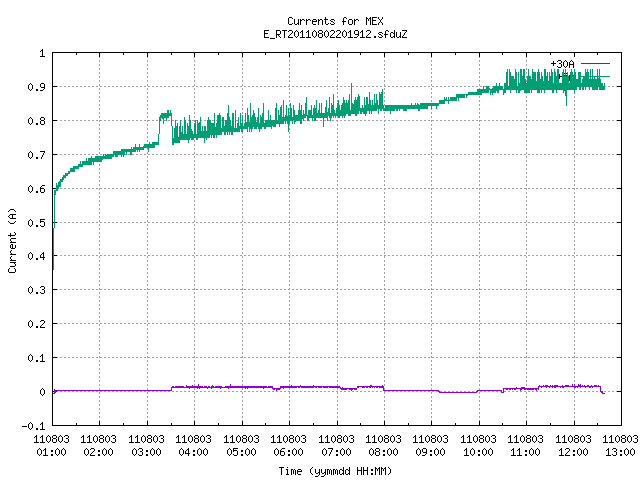Image resolution: width=640 pixels, height=480 pixels.
Task: Click the purple legend line sample beside +30A
Action: pos(595,64)
